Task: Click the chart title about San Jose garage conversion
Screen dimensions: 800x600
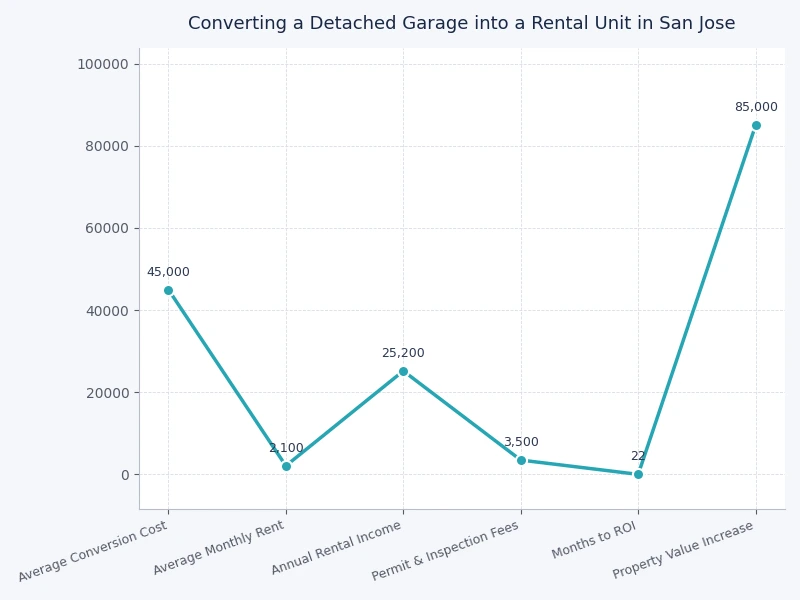Action: pyautogui.click(x=461, y=23)
